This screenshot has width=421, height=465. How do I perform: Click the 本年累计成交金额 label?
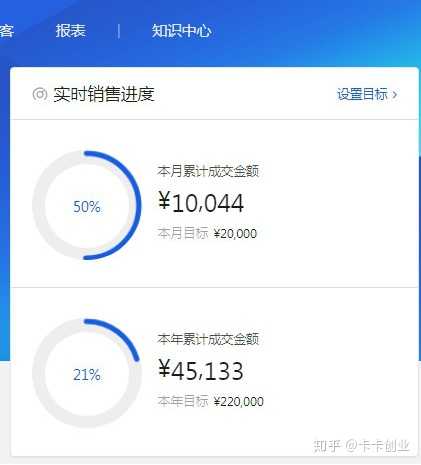[208, 339]
